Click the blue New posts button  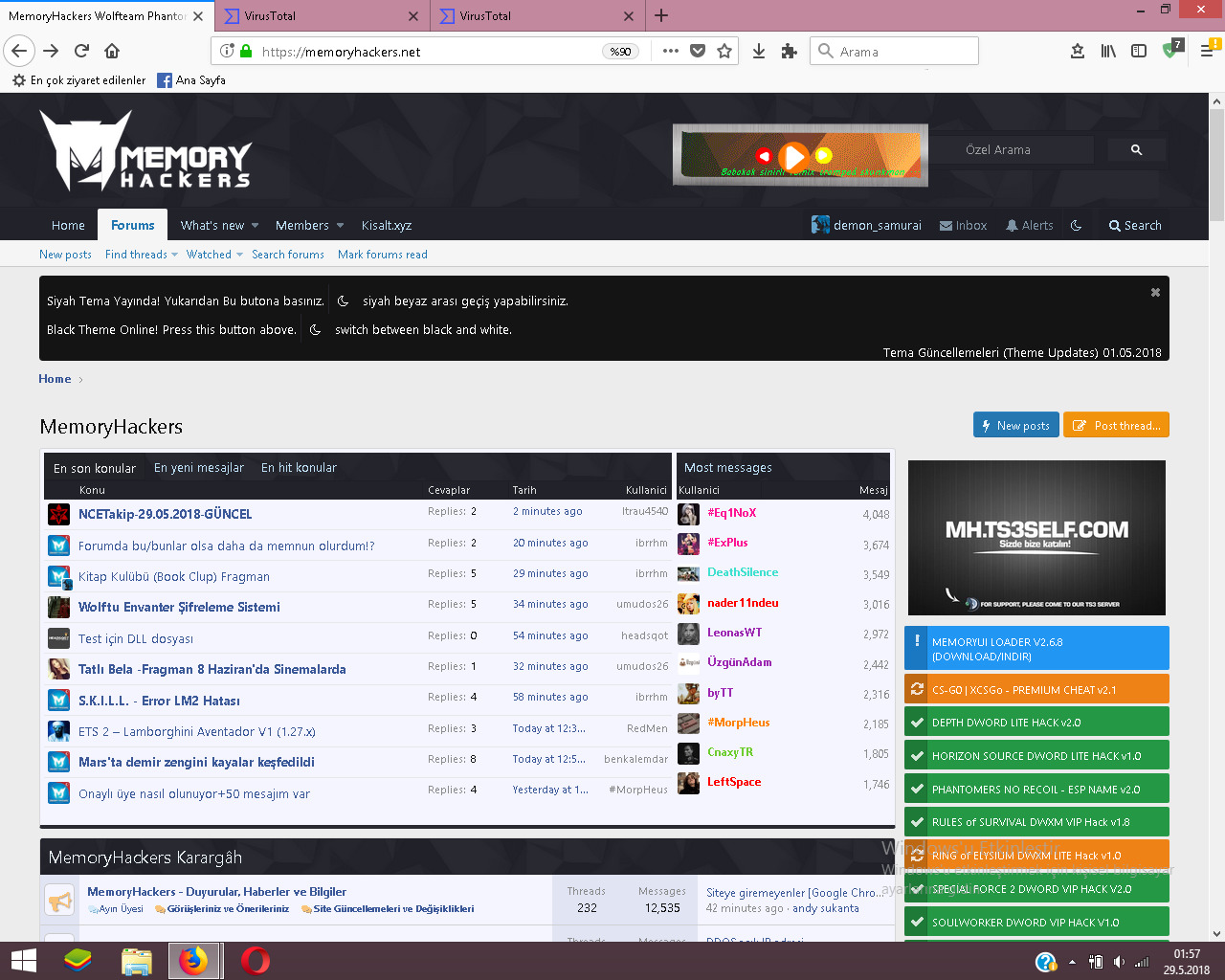pyautogui.click(x=1015, y=425)
